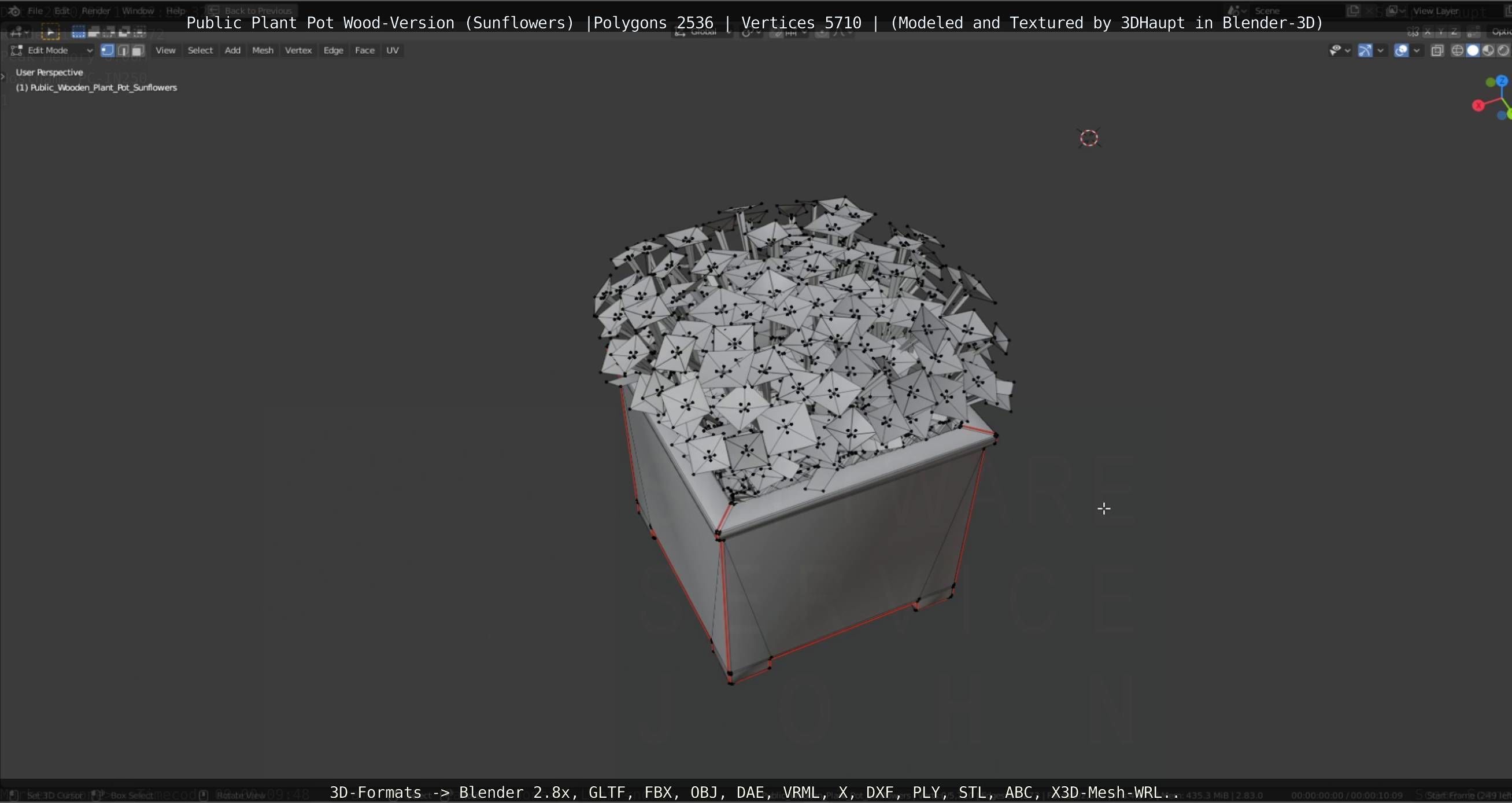Toggle mesh mirror Z axis
The width and height of the screenshot is (1512, 803).
point(1454,32)
